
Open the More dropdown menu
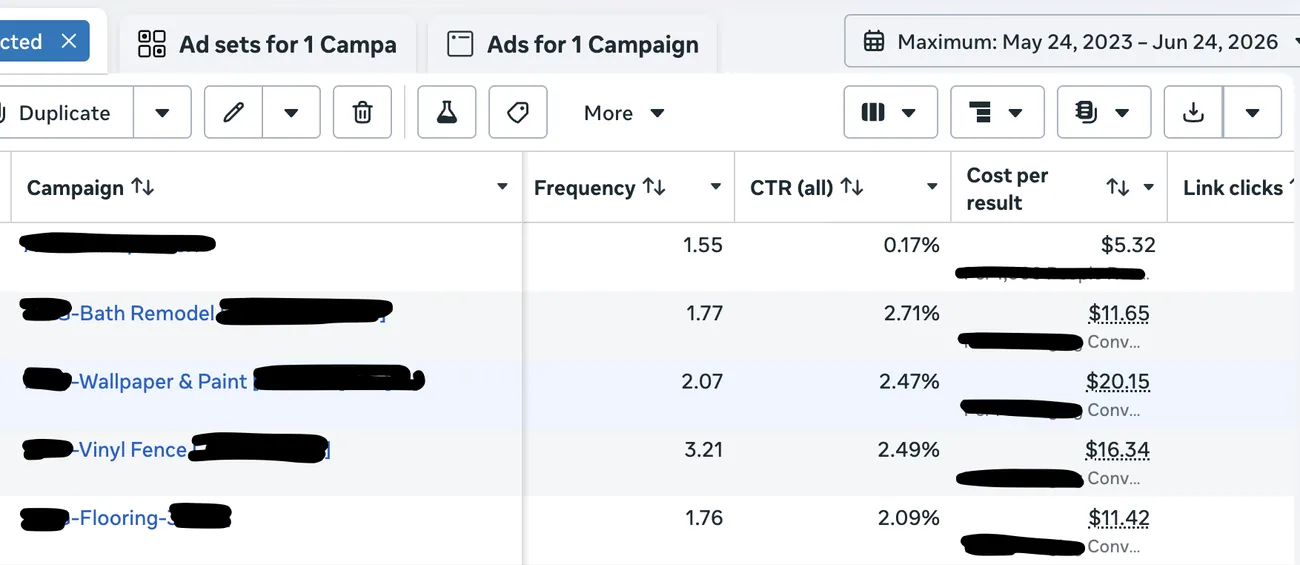(624, 112)
